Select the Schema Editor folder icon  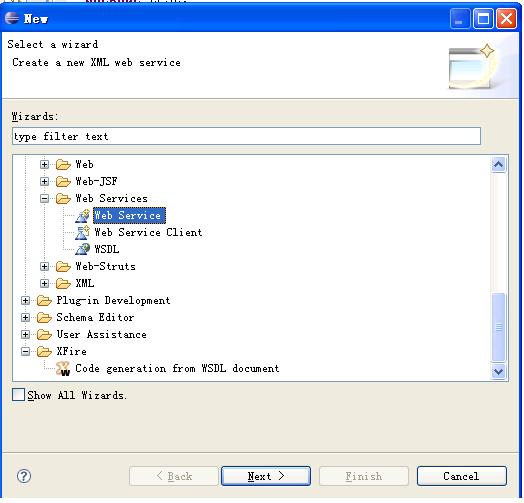click(44, 318)
